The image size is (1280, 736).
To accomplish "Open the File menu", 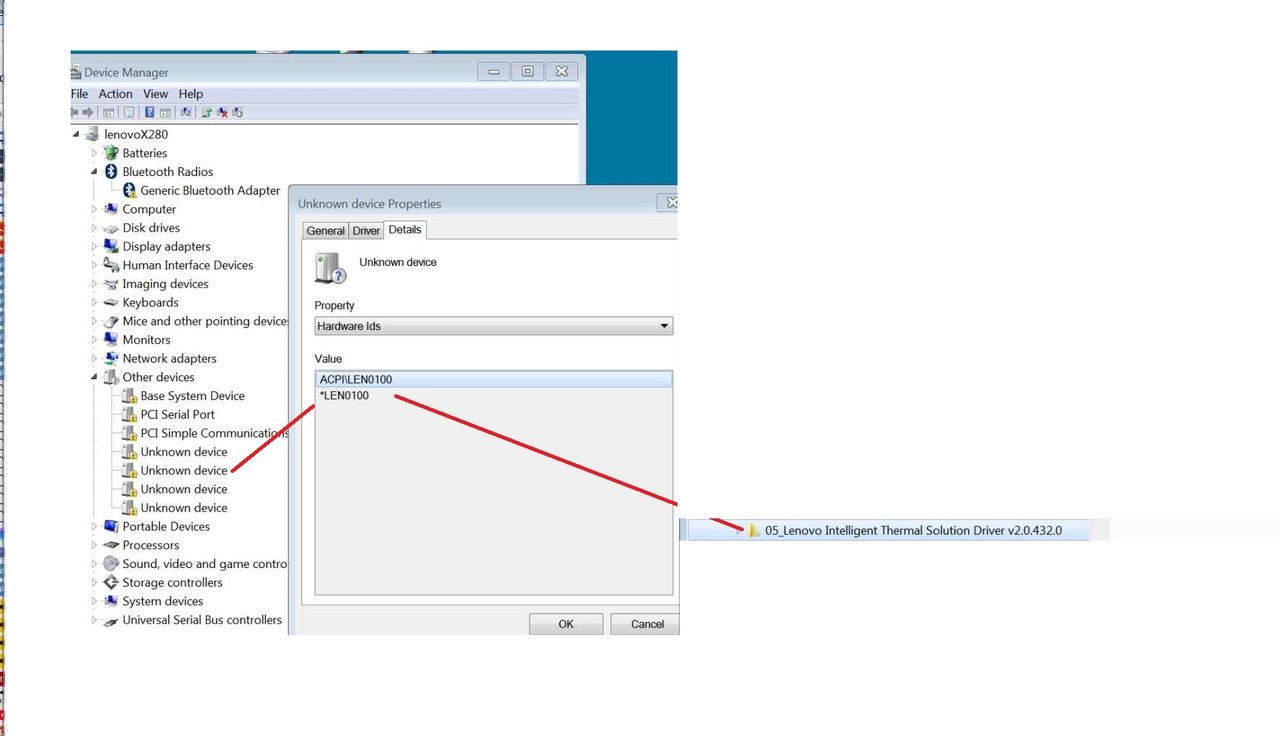I will pyautogui.click(x=80, y=94).
